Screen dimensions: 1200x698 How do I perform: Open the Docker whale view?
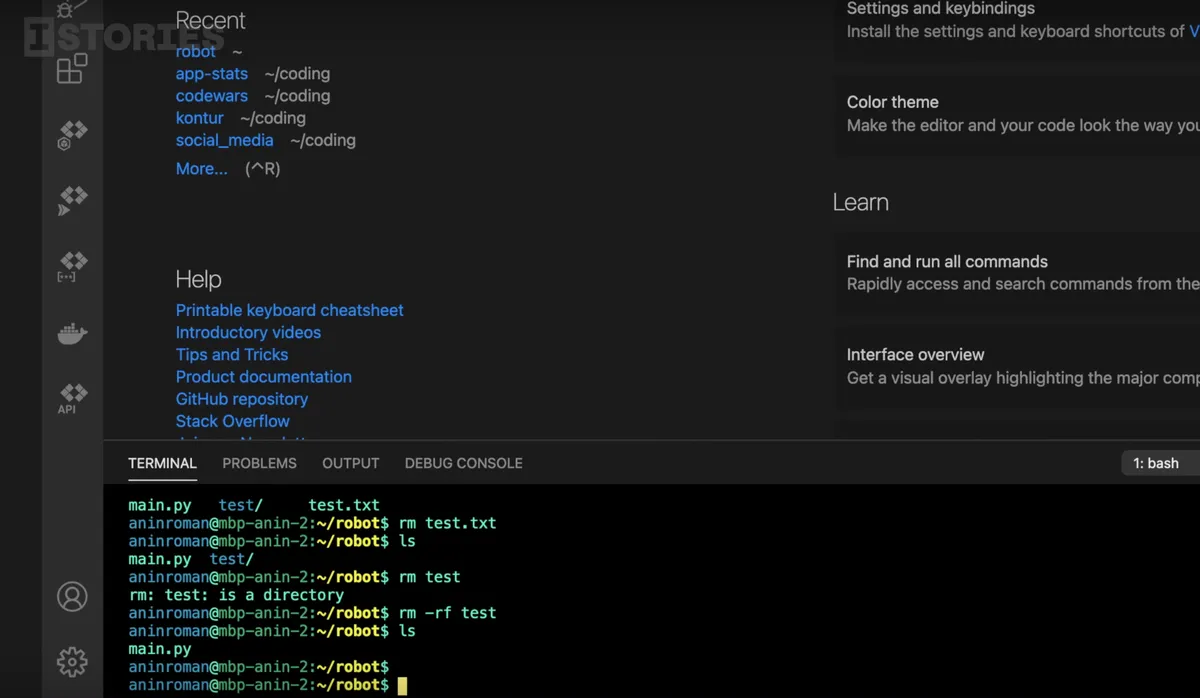pos(72,333)
